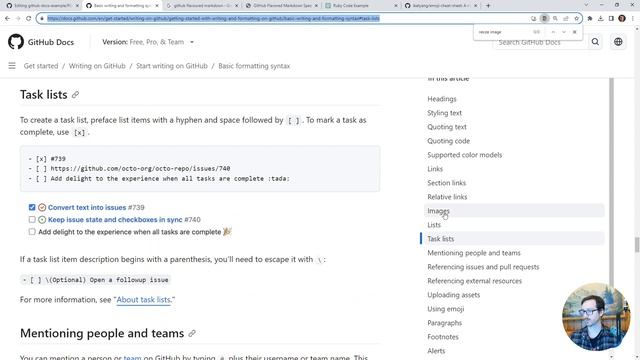
Task: Open the browser downloads icon
Action: (600, 18)
